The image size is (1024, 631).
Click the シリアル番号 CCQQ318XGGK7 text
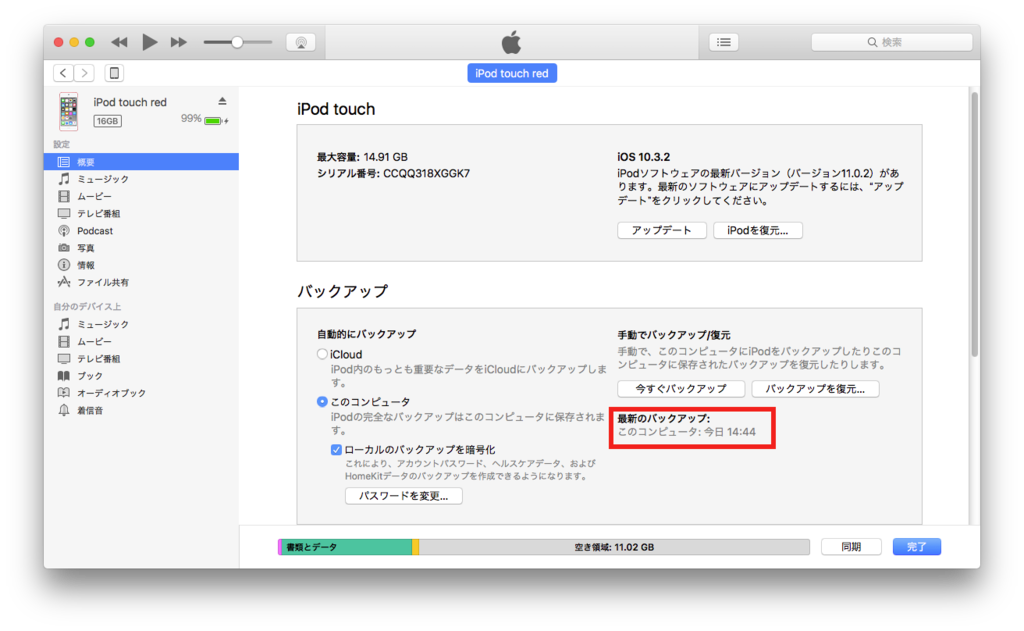click(393, 173)
